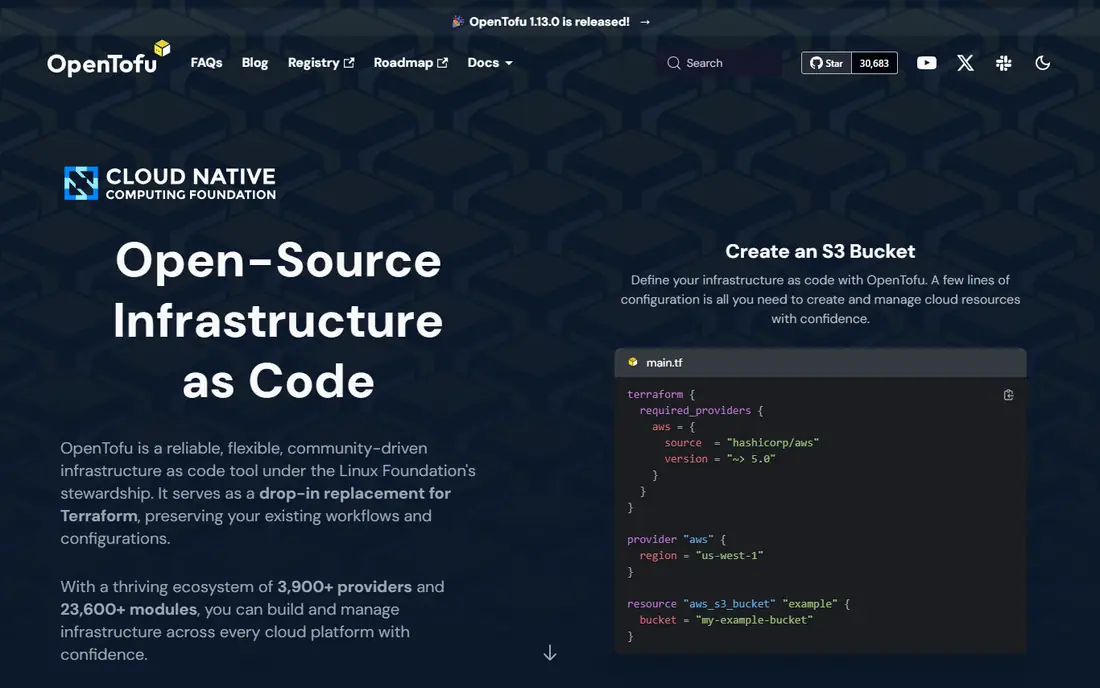The image size is (1100, 688).
Task: Click the "us-west-1" region value
Action: [729, 555]
